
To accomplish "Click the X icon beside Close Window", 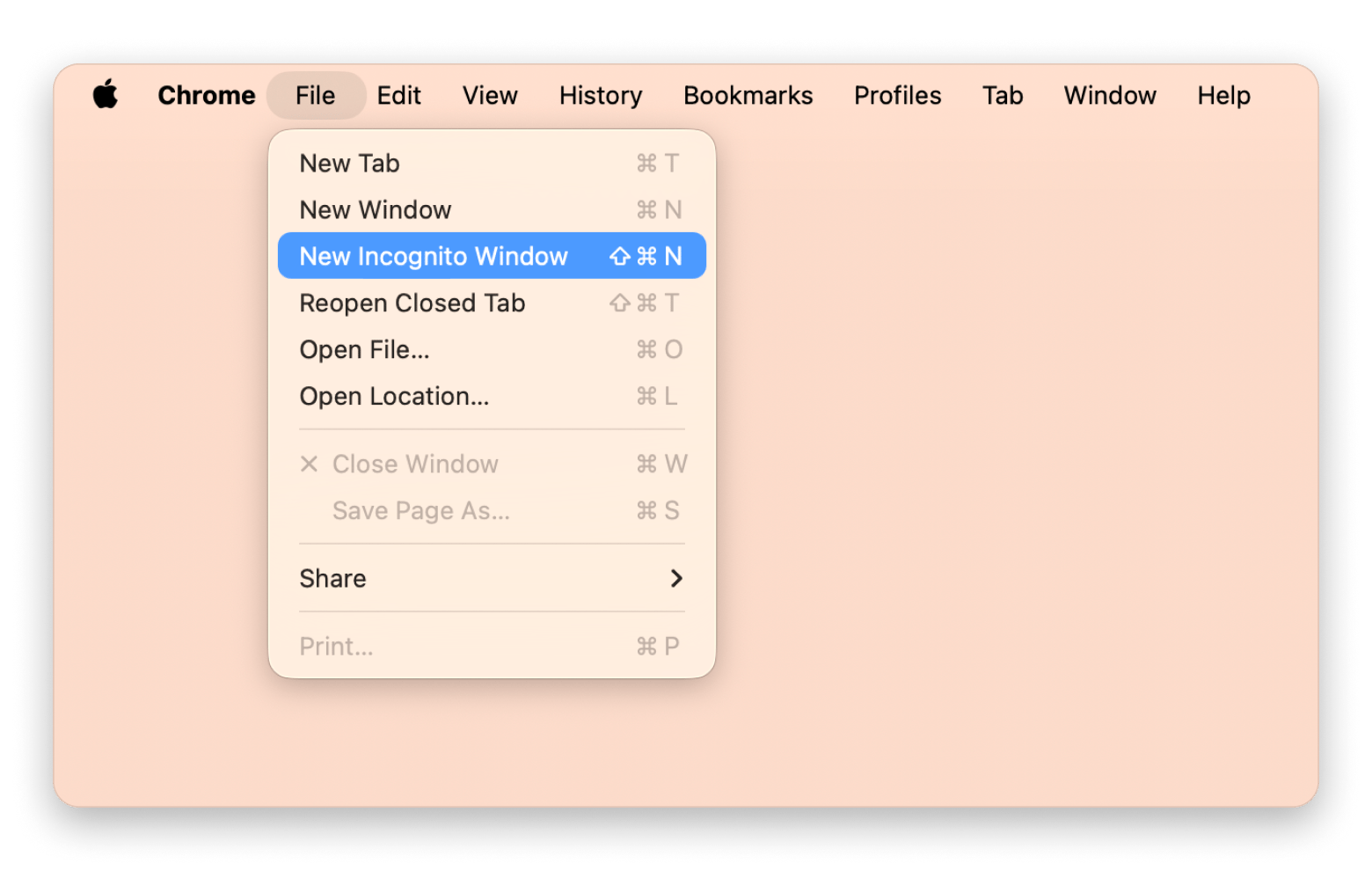I will point(309,464).
